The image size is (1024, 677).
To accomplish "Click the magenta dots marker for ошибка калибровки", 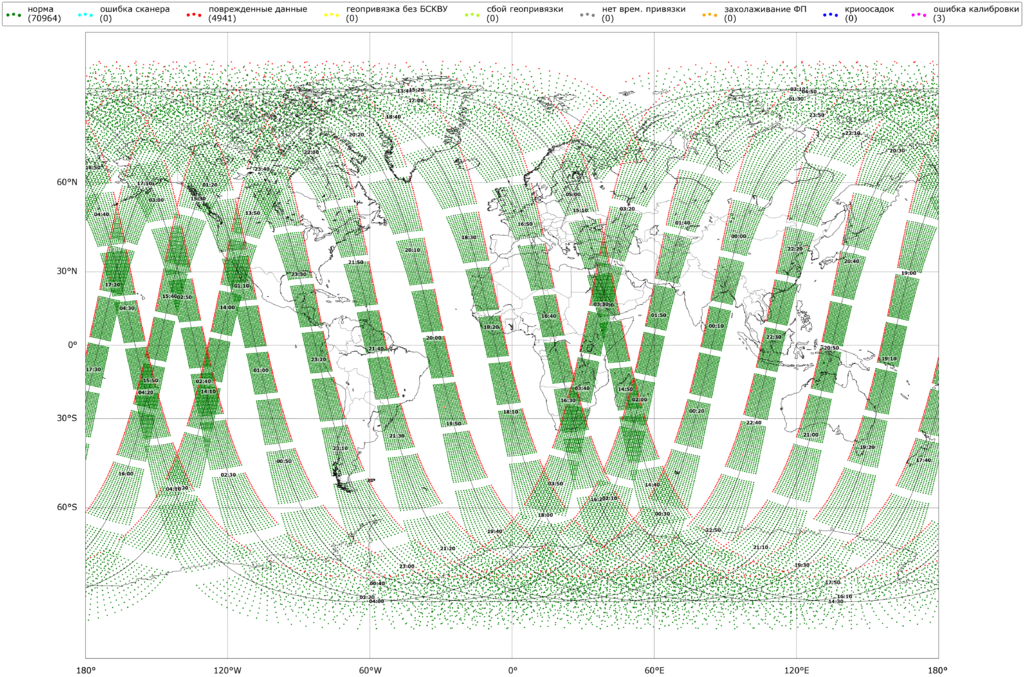I will tap(919, 13).
